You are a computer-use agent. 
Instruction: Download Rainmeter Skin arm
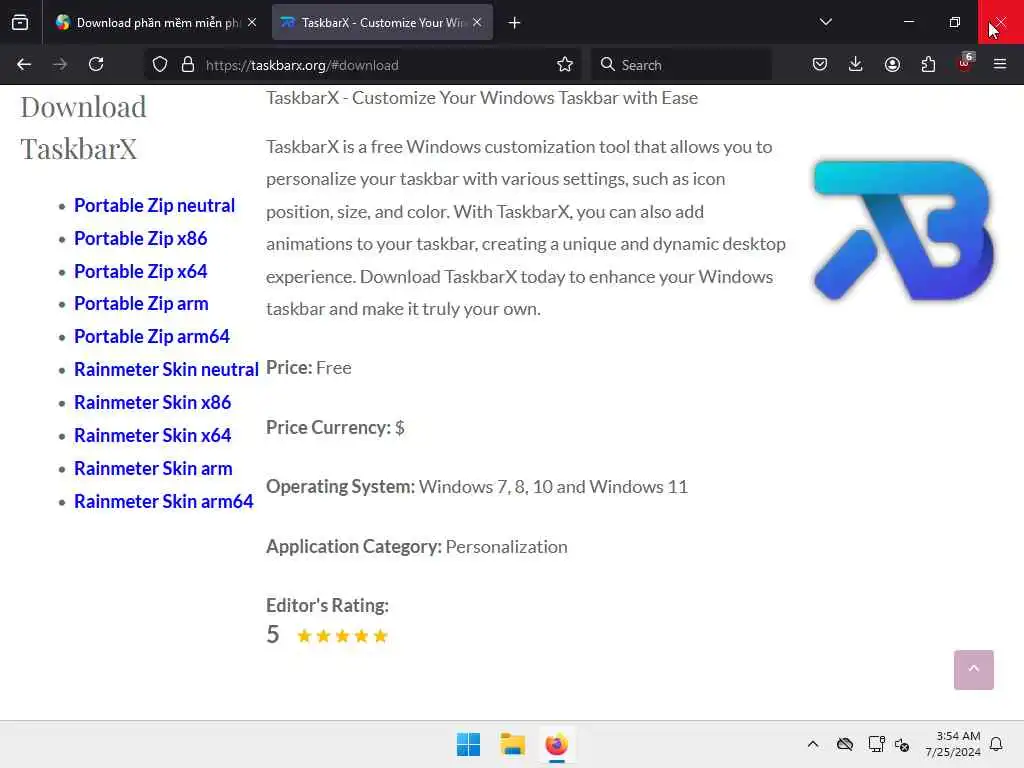pos(153,468)
